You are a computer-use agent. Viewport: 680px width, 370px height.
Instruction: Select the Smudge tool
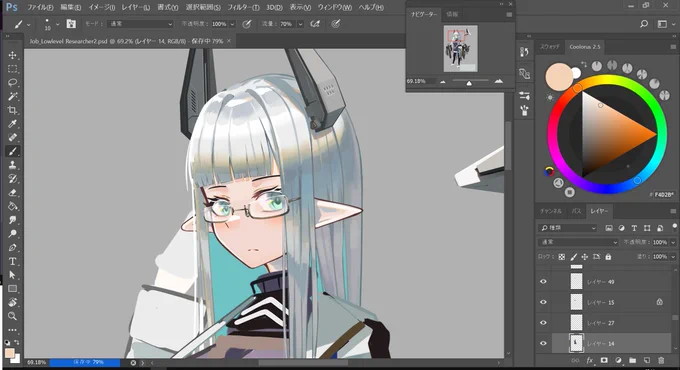tap(12, 220)
